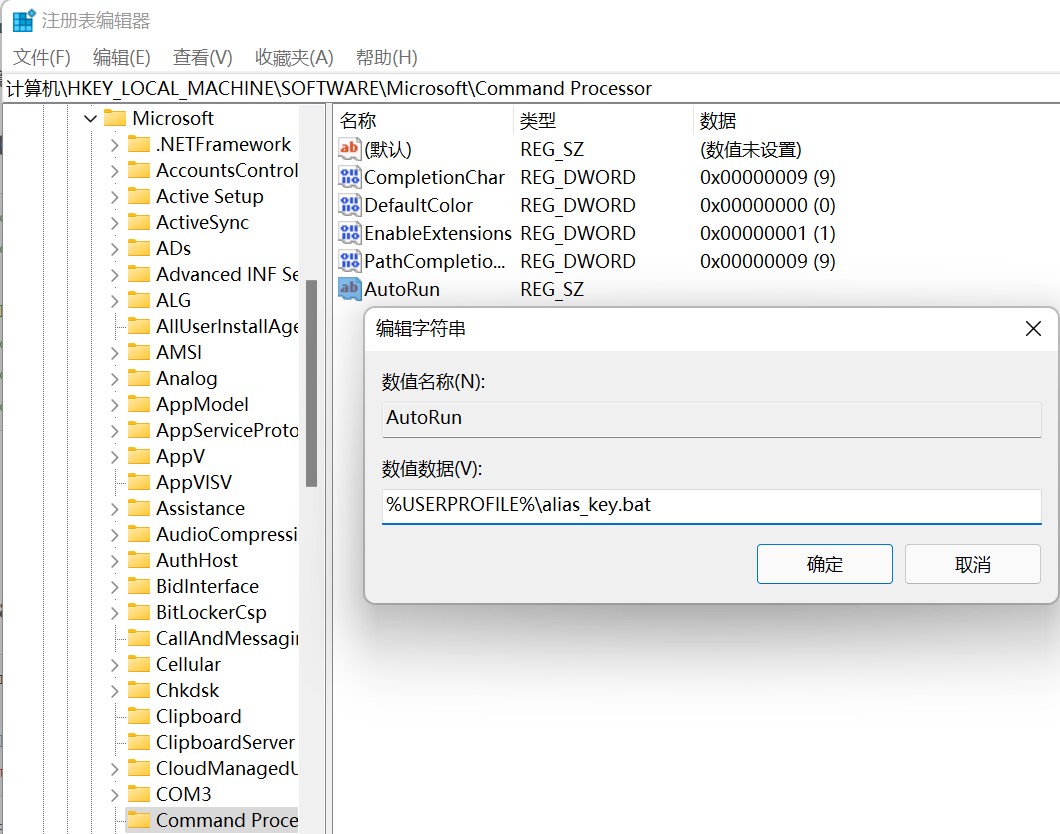Select the CompletionChar DWORD icon
This screenshot has width=1060, height=834.
click(x=350, y=177)
